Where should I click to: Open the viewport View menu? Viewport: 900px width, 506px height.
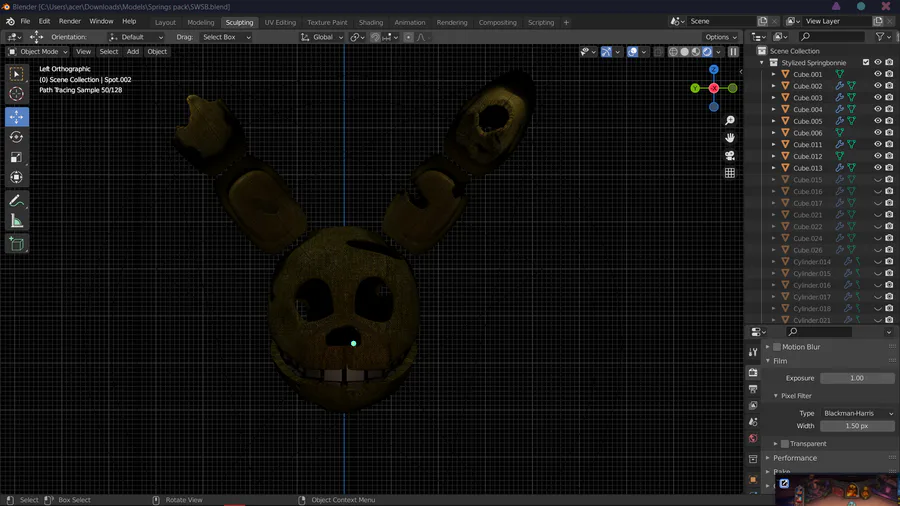click(x=83, y=52)
